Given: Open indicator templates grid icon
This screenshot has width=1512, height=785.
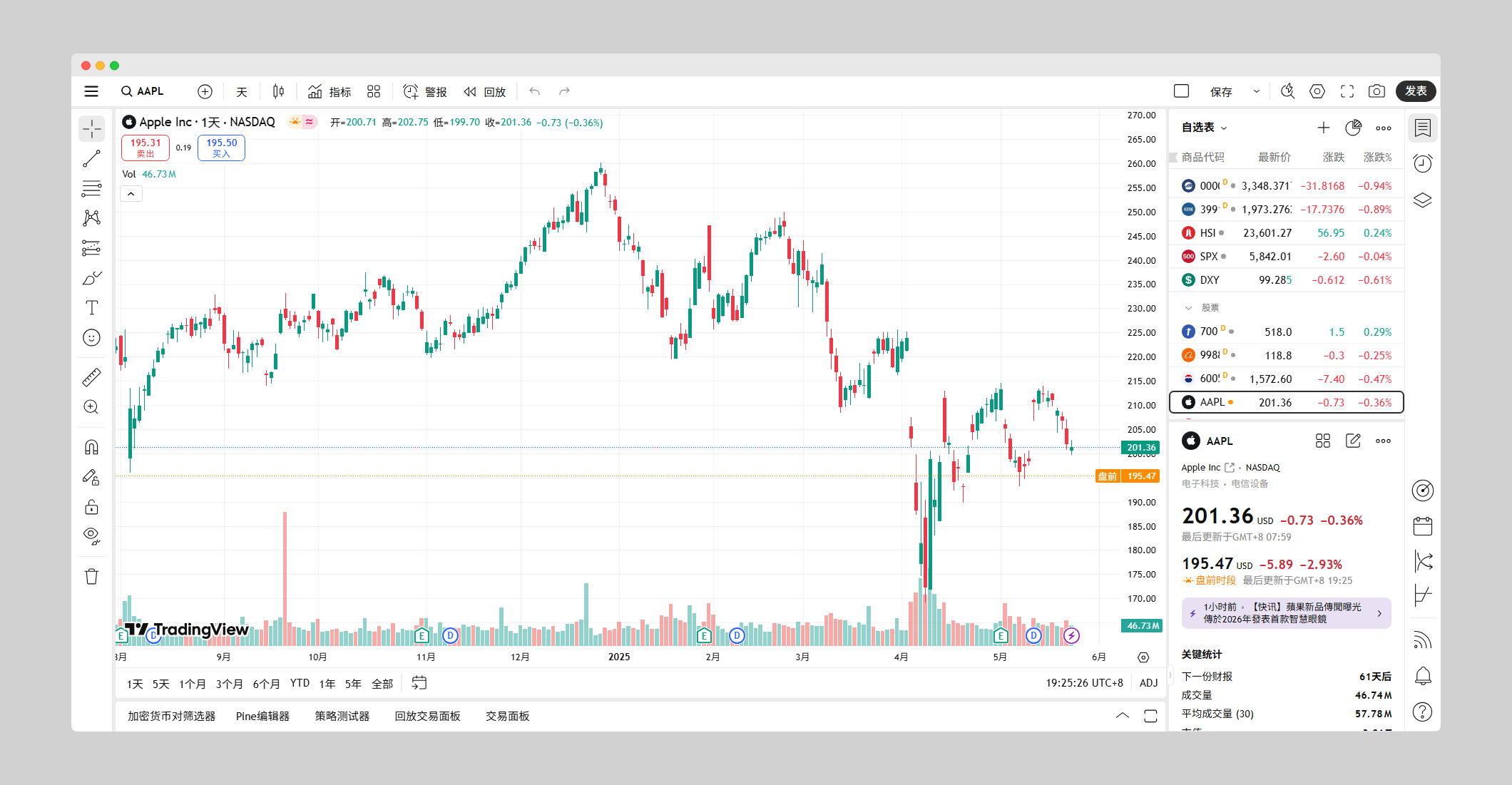Looking at the screenshot, I should click(x=374, y=91).
